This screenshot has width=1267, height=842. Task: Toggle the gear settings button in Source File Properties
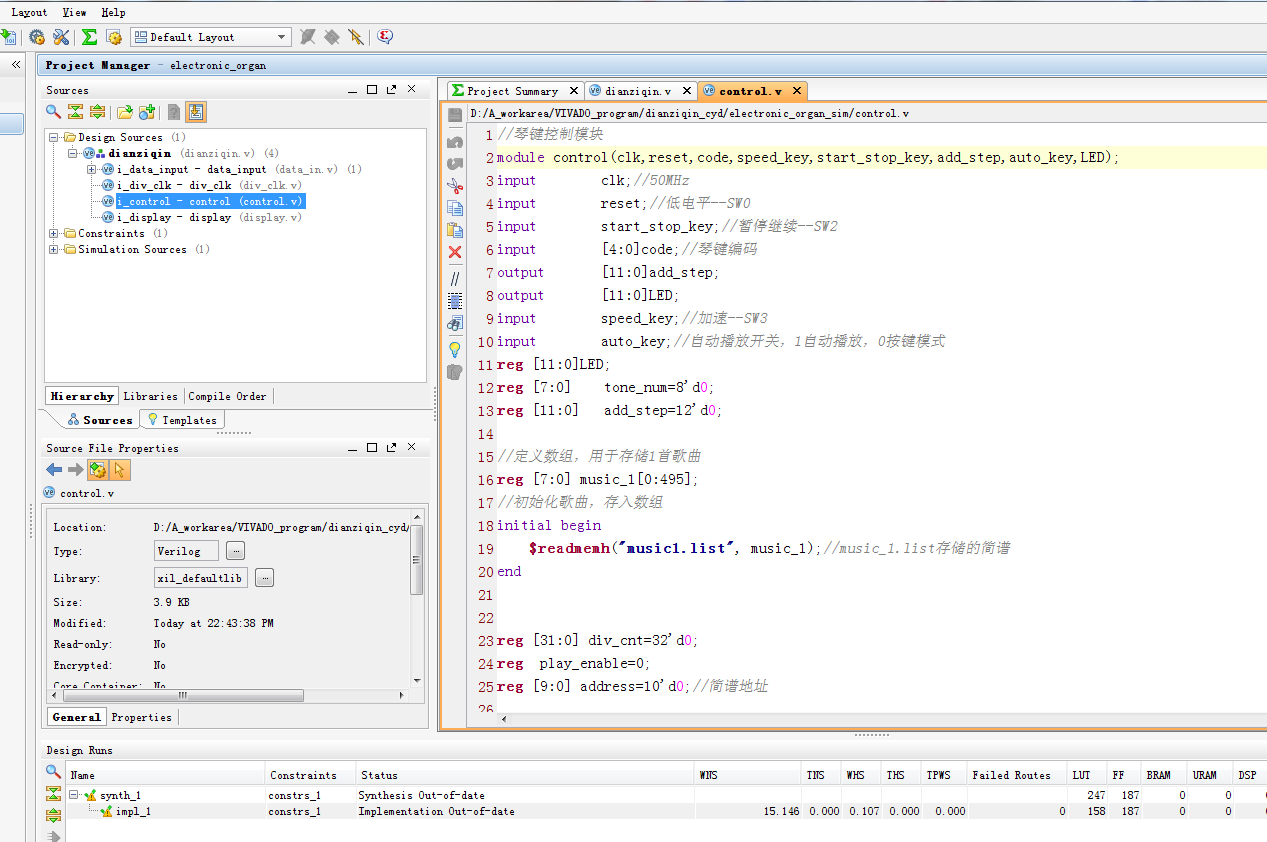click(x=97, y=470)
